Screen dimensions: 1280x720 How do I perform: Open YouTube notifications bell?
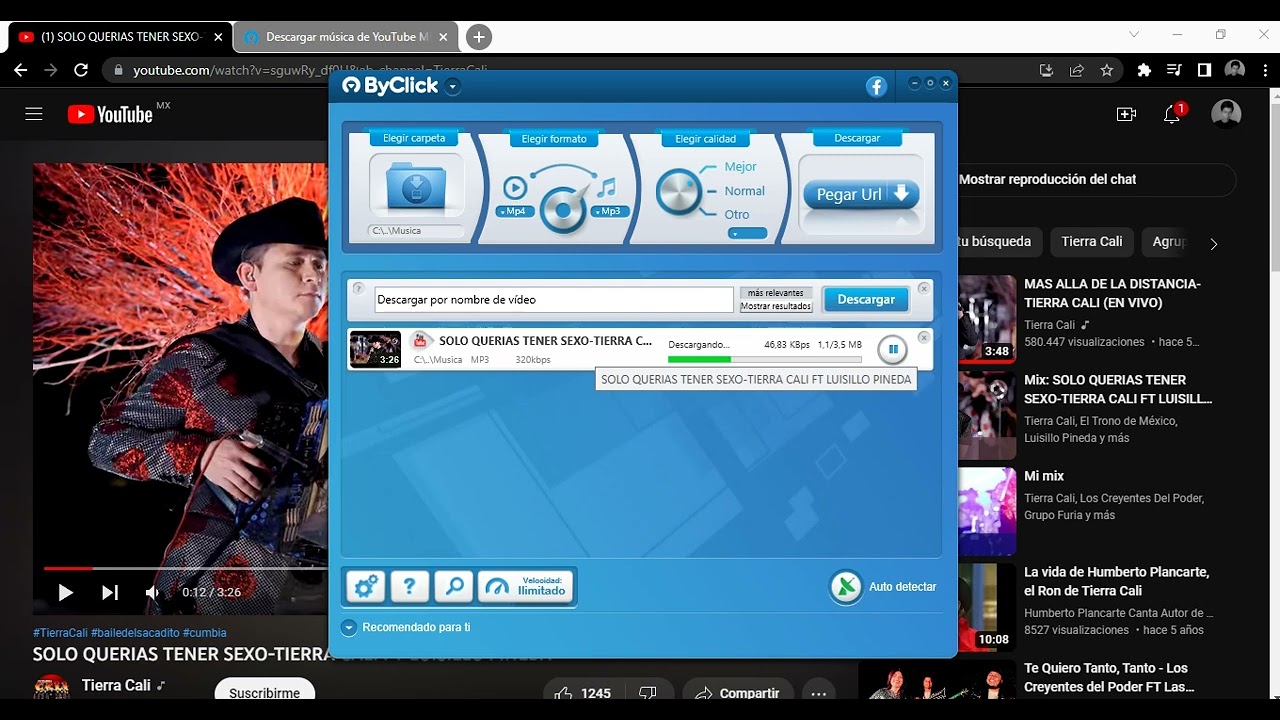point(1172,114)
